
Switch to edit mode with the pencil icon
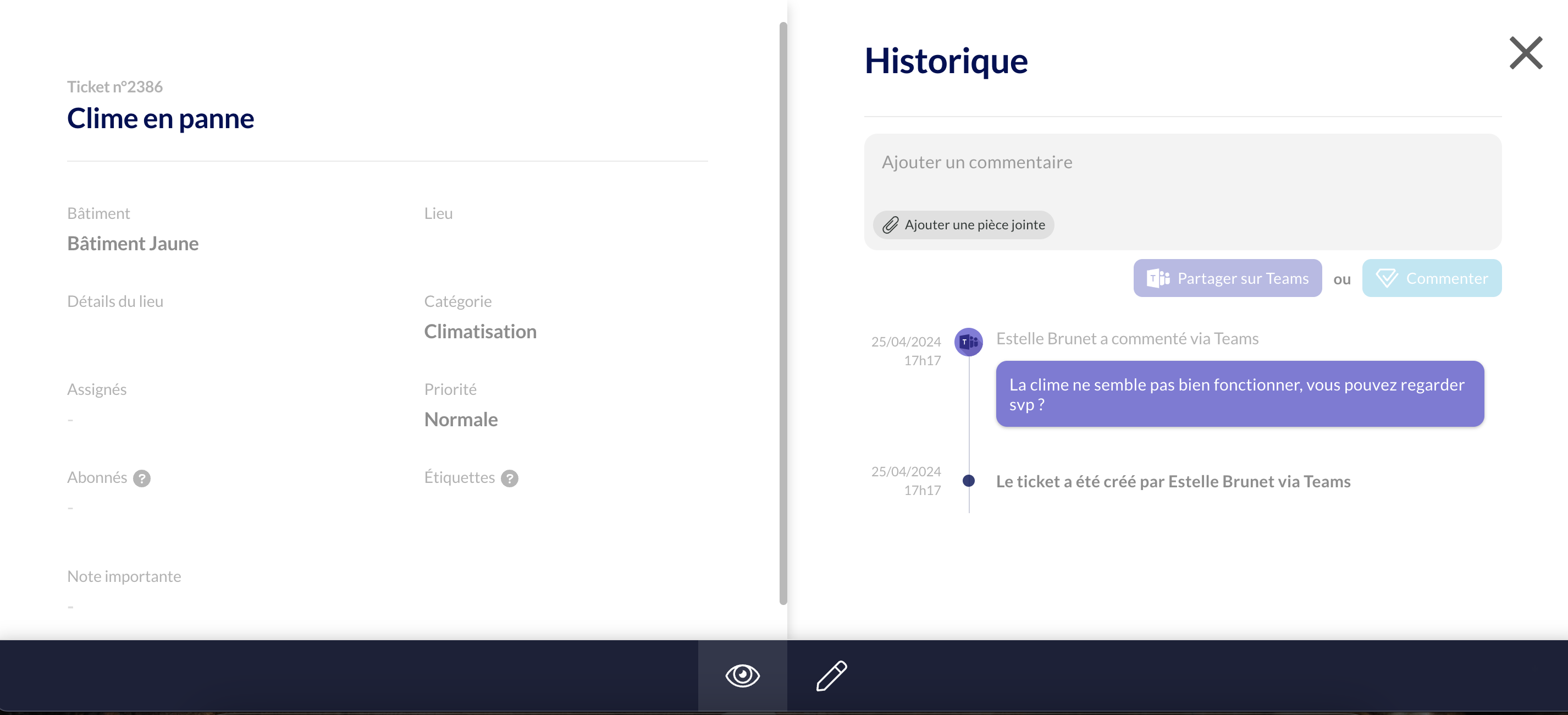831,675
